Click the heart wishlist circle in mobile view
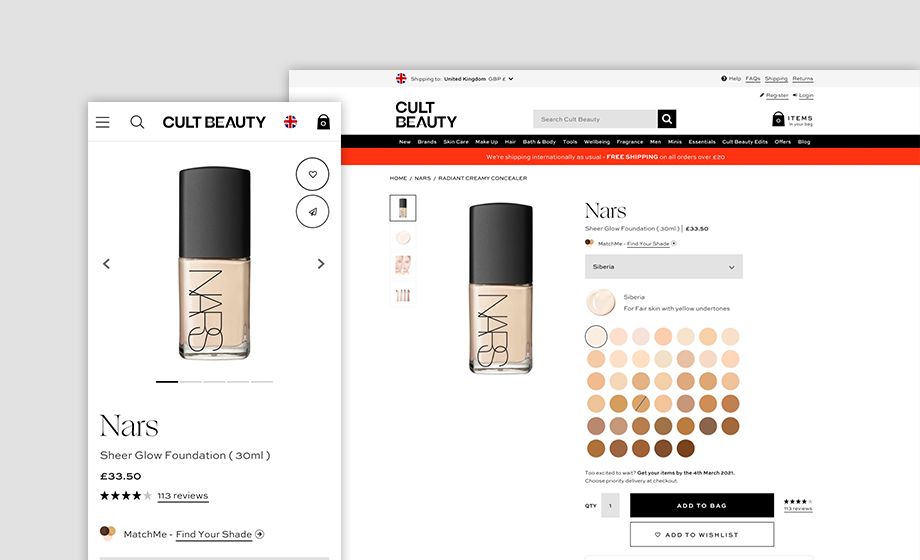This screenshot has height=560, width=920. click(x=312, y=174)
